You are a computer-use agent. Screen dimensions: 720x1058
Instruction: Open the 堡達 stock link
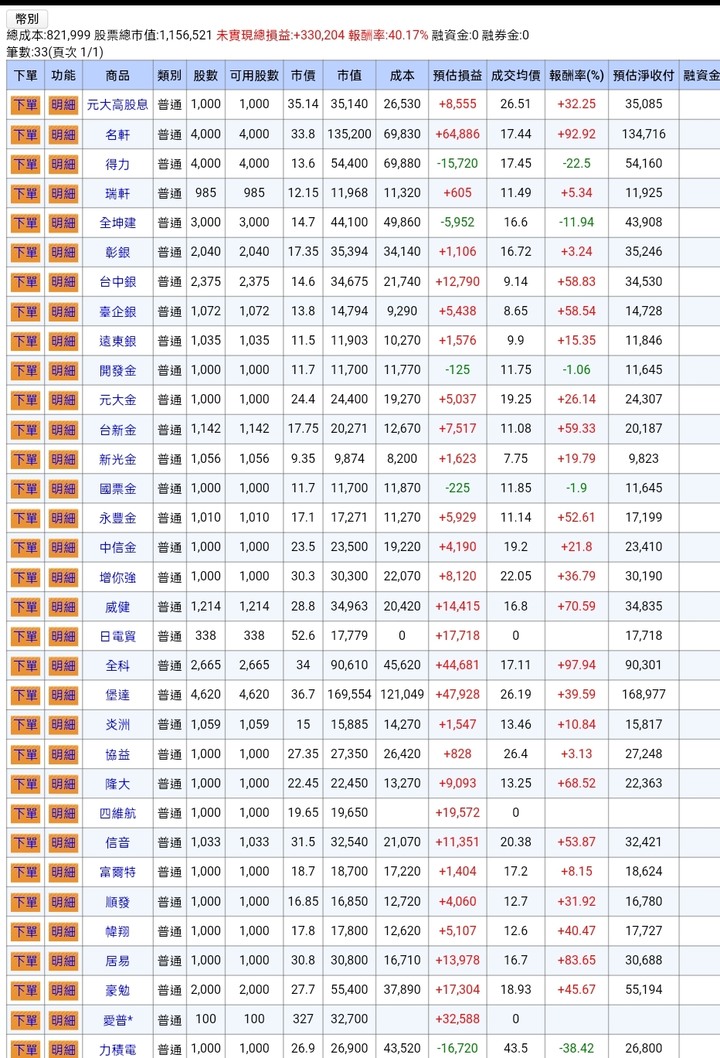tap(117, 695)
